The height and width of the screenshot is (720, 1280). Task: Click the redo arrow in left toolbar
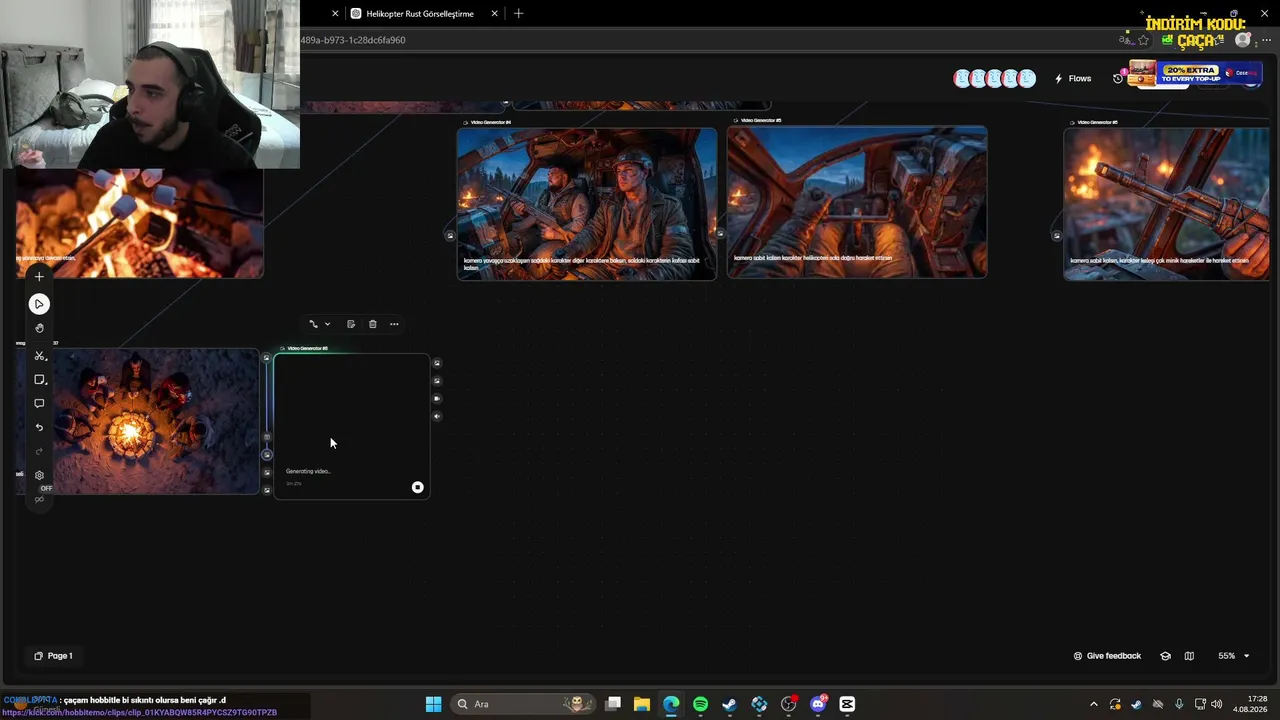click(39, 452)
